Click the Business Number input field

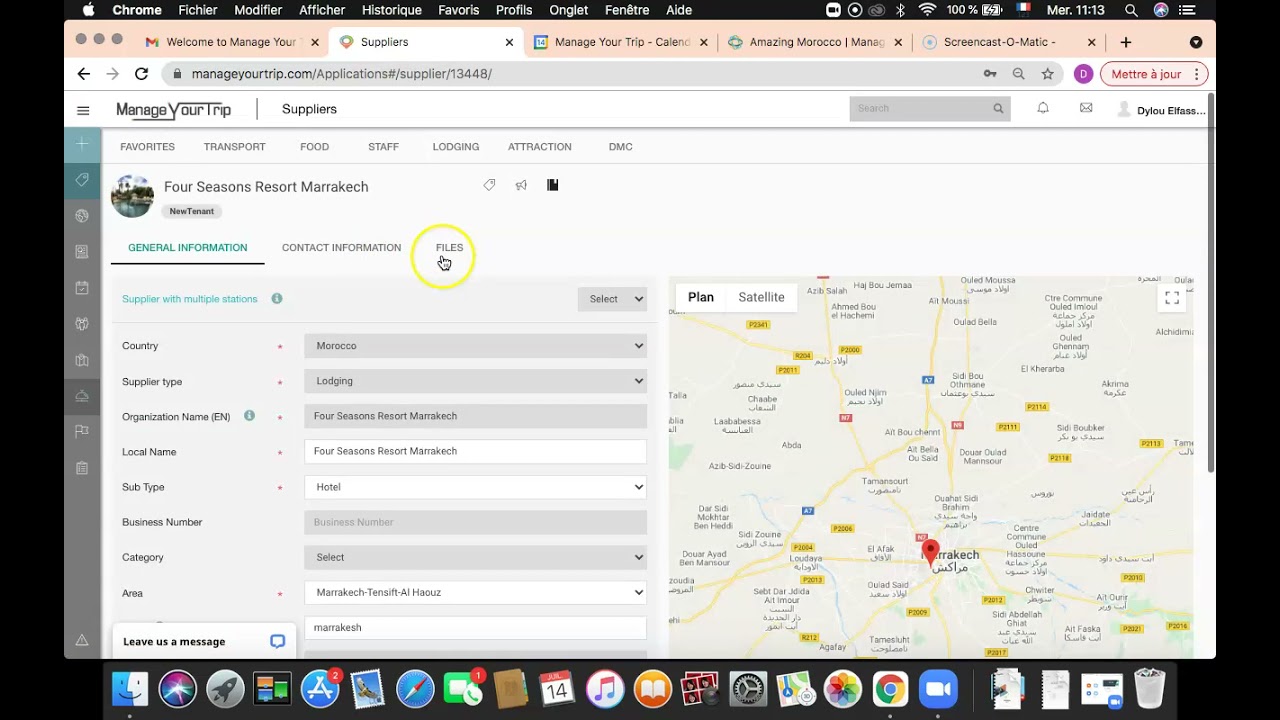[x=475, y=522]
